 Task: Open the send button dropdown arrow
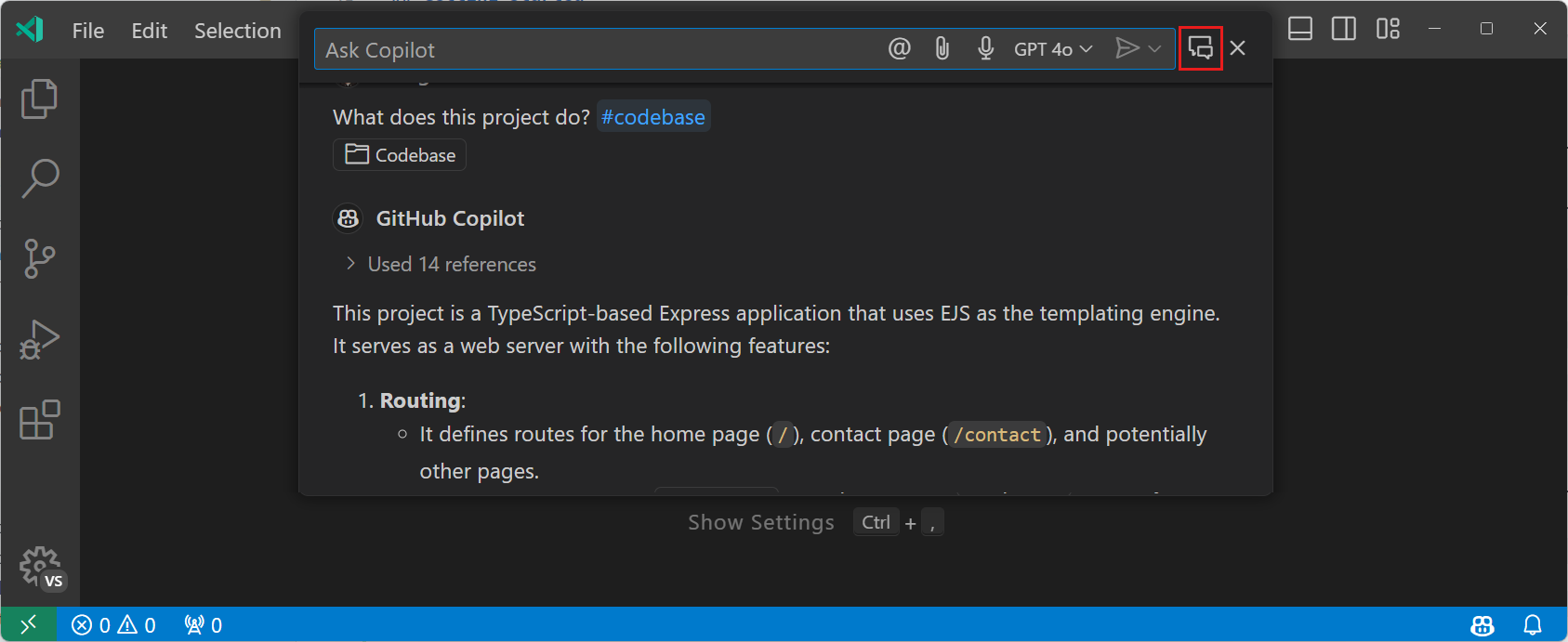coord(1154,48)
